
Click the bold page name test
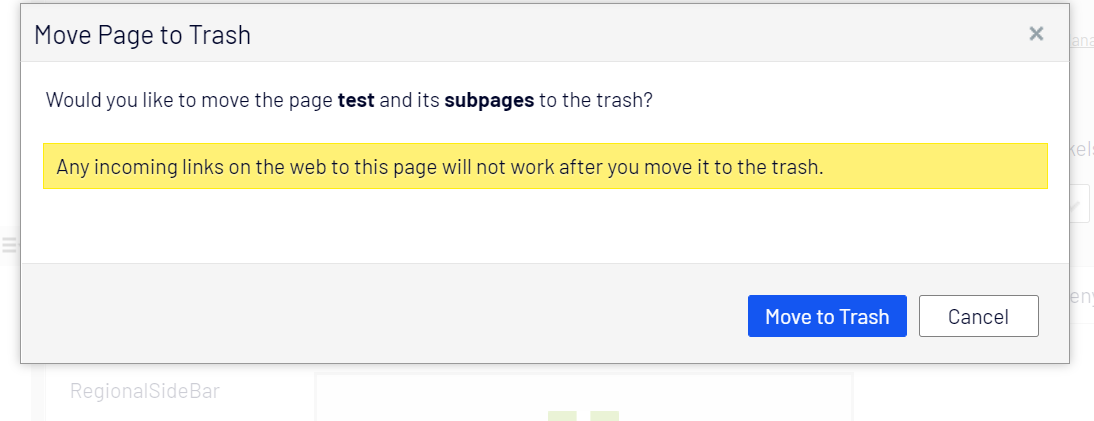[x=356, y=101]
